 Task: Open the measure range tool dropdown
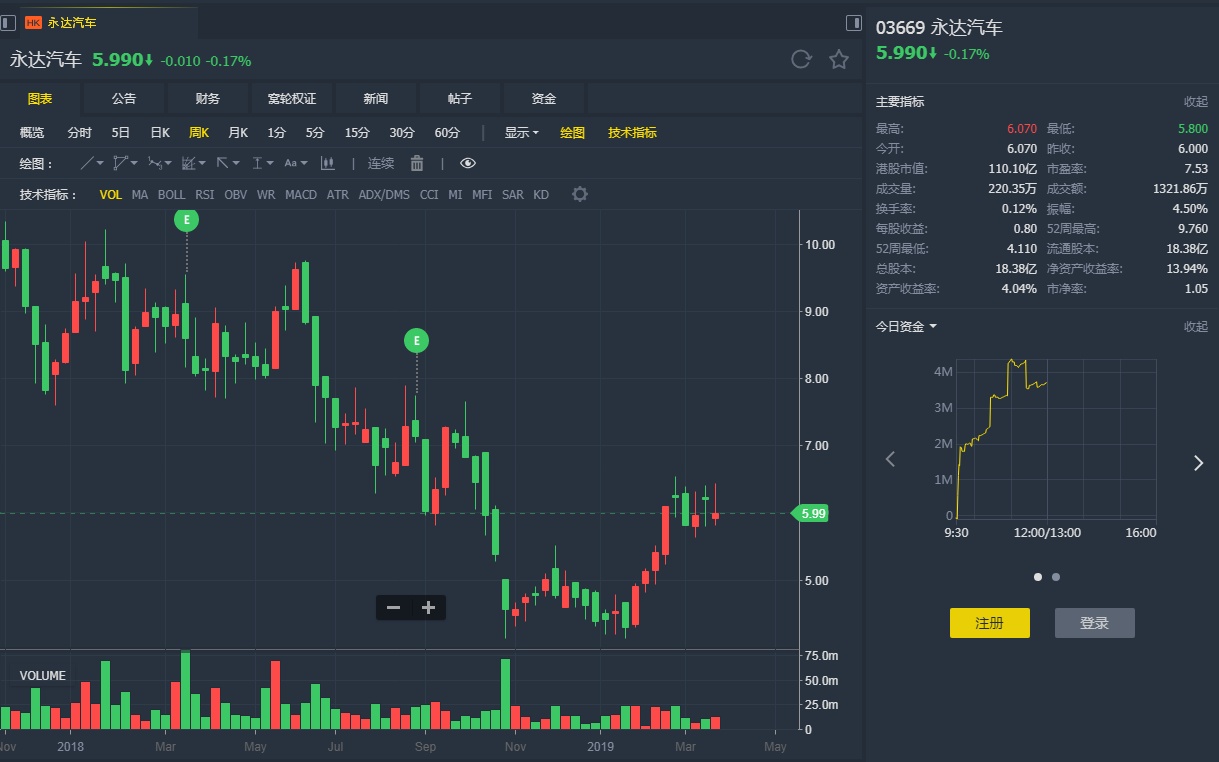point(262,163)
